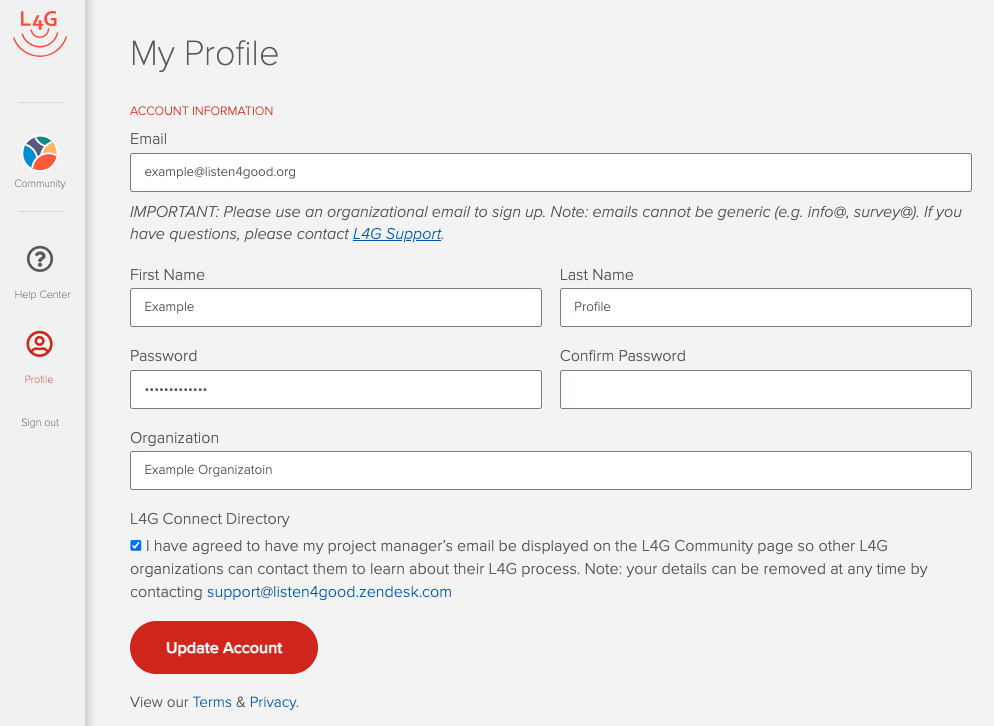View the Terms link
Screen dimensions: 994x726
212,701
